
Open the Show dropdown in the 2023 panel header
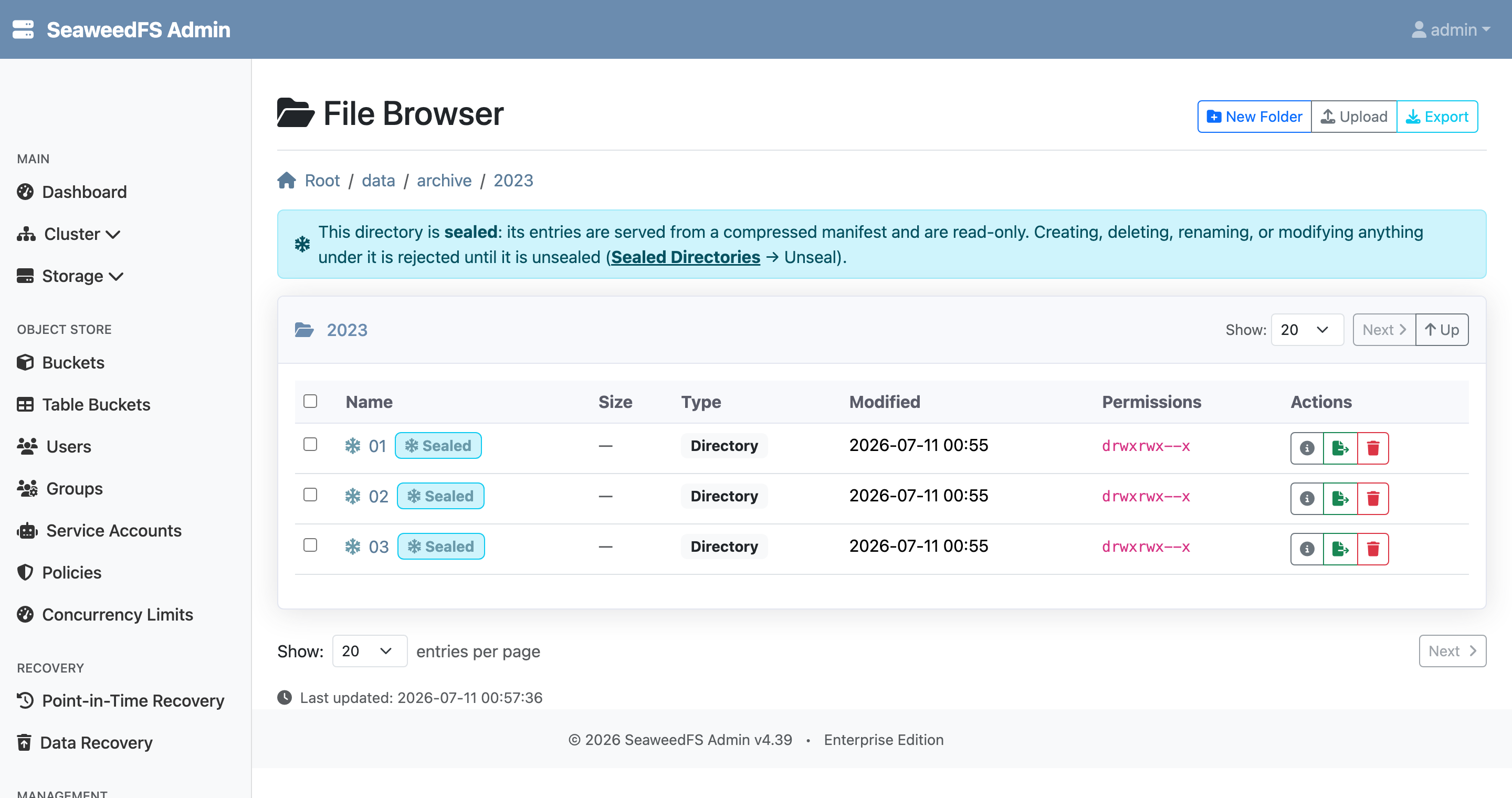pos(1307,330)
